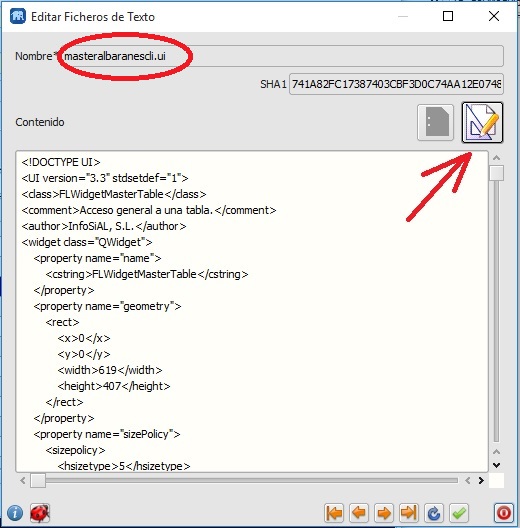Viewport: 520px width, 528px height.
Task: Click the vertical scrollbar down arrow
Action: point(496,465)
